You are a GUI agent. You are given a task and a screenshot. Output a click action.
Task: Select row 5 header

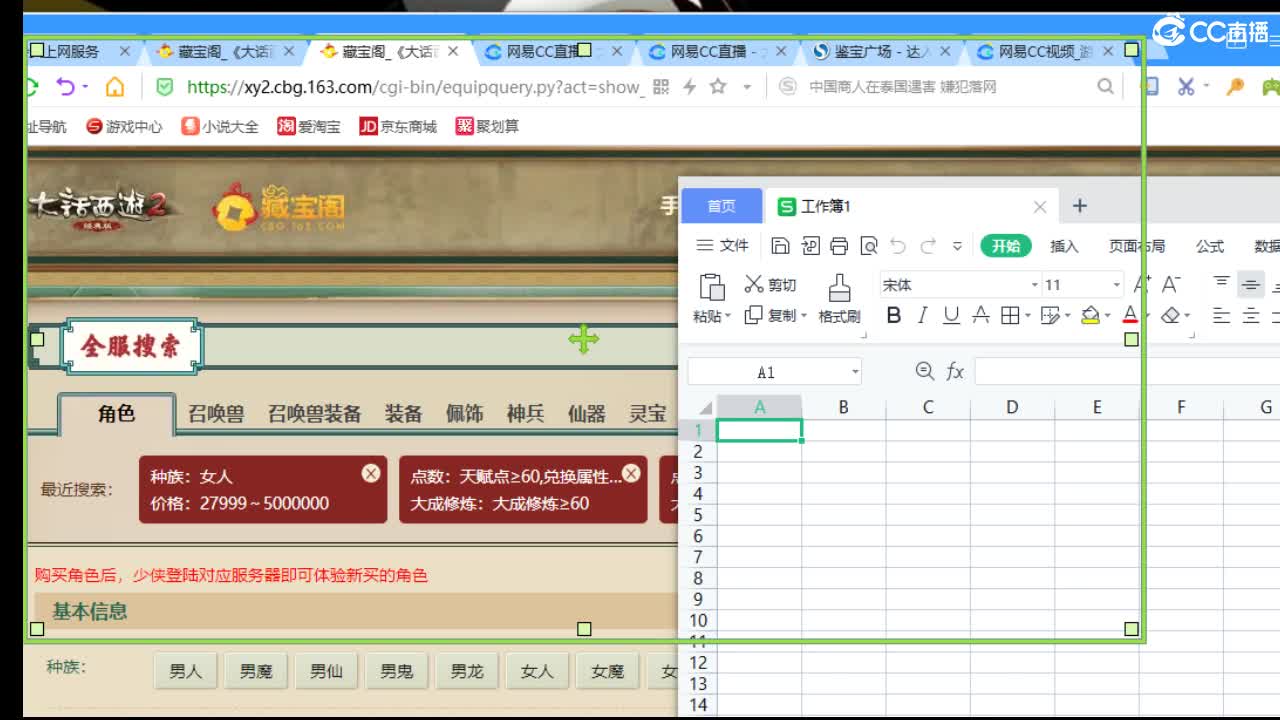[698, 515]
